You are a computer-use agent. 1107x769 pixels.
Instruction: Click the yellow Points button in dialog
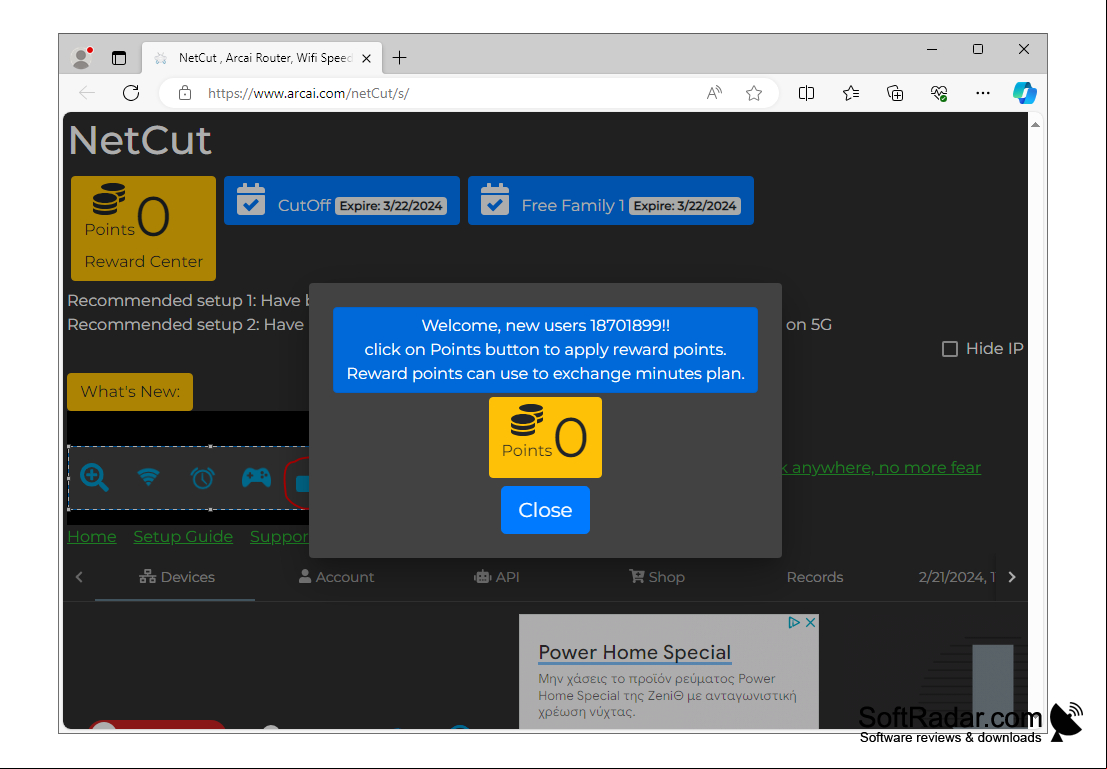(545, 437)
